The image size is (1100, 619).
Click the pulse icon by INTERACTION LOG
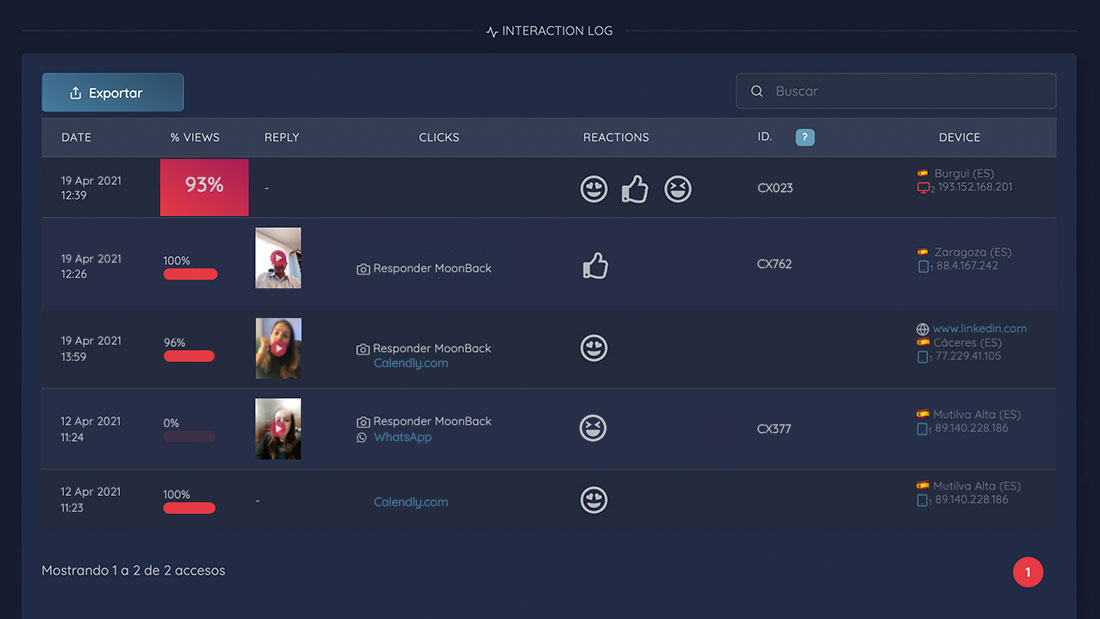click(x=492, y=32)
